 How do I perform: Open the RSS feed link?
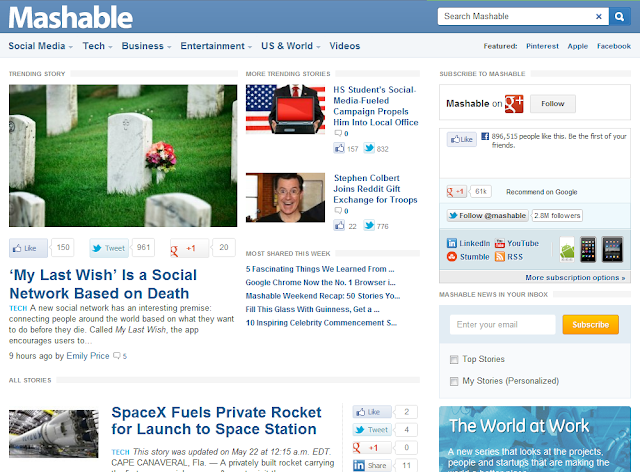point(509,257)
